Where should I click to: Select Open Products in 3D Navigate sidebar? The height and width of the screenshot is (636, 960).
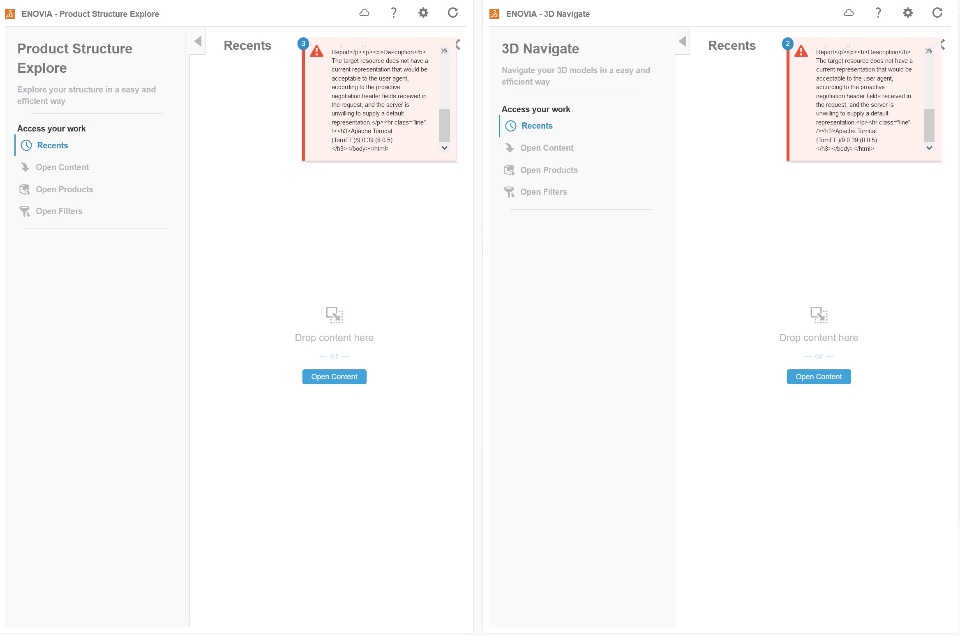(x=549, y=170)
